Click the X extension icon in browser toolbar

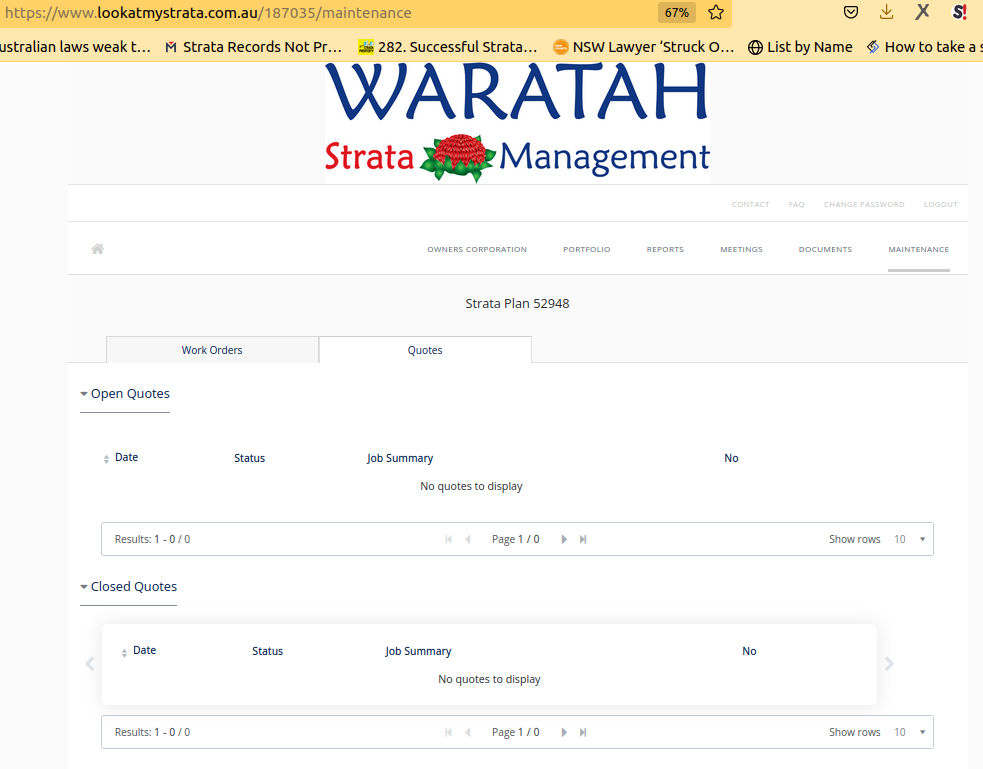(x=922, y=12)
